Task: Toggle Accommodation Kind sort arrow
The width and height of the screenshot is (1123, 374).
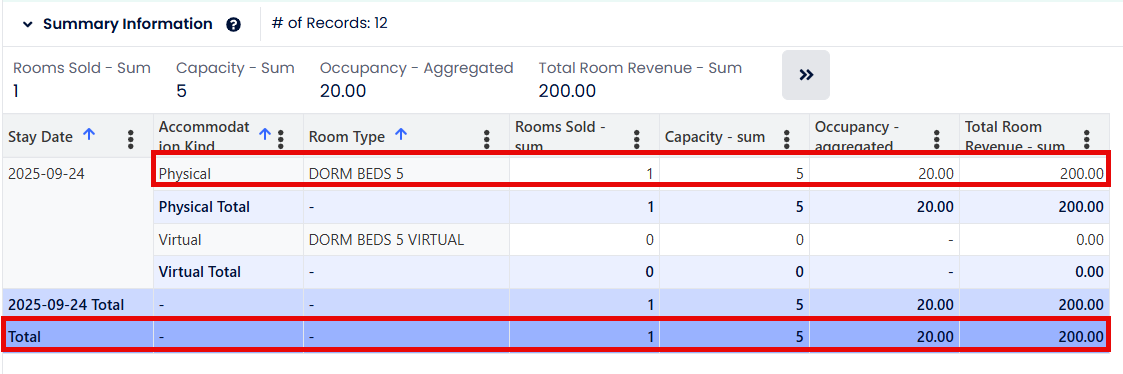Action: (264, 134)
